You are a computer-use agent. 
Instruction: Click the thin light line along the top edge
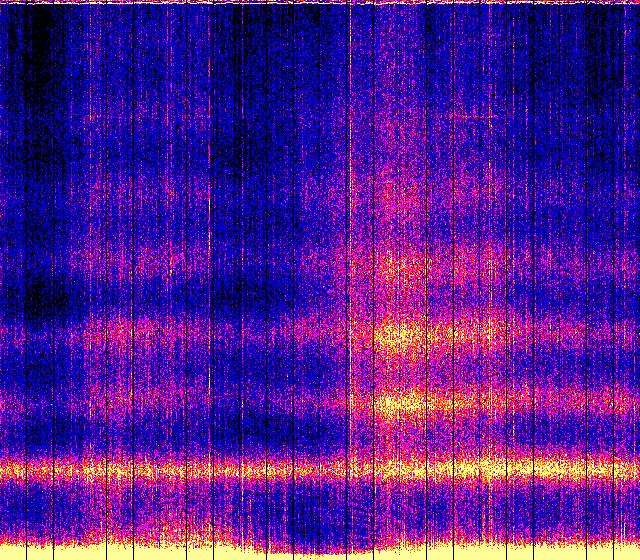click(x=320, y=3)
